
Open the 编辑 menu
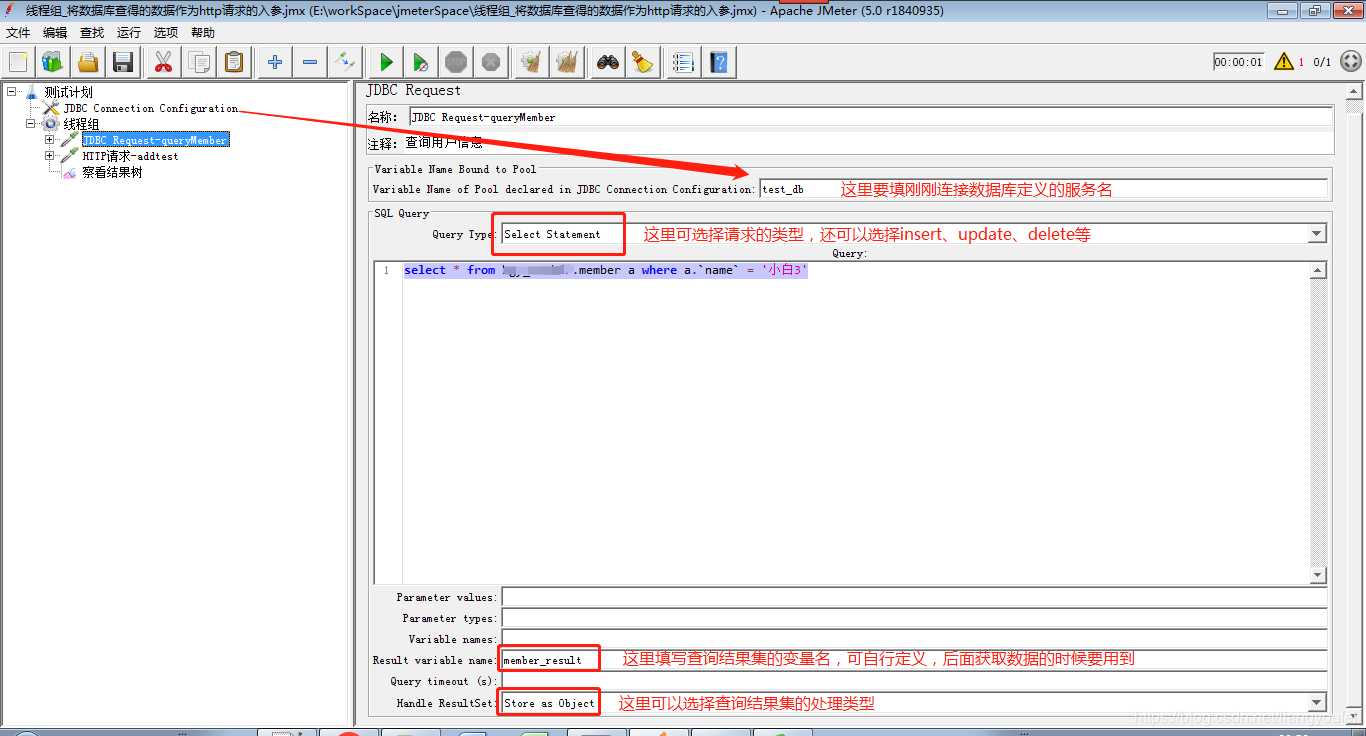click(x=55, y=33)
